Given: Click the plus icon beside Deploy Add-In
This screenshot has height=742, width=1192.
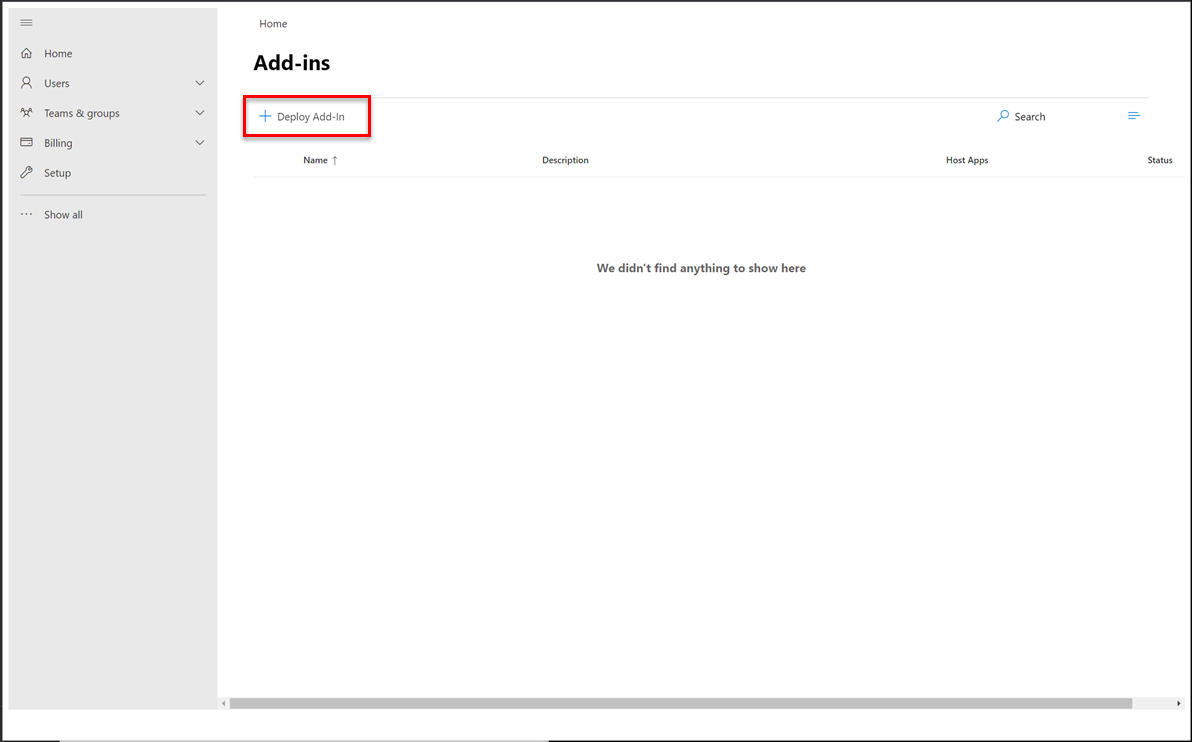Looking at the screenshot, I should (265, 116).
